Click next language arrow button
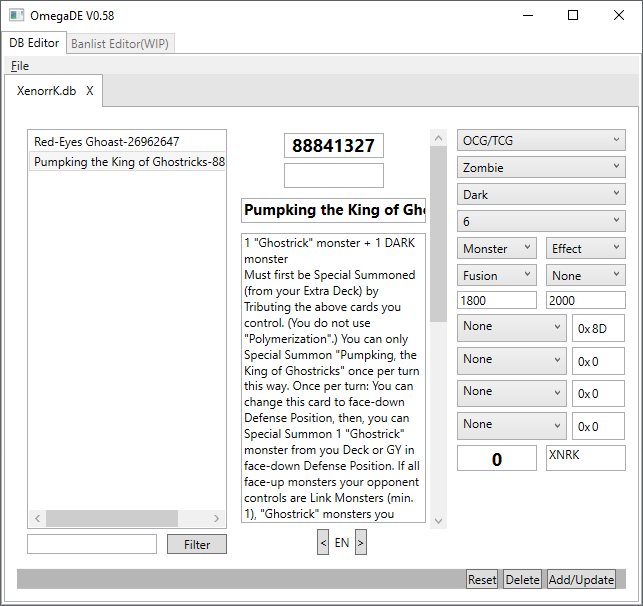 (x=361, y=542)
